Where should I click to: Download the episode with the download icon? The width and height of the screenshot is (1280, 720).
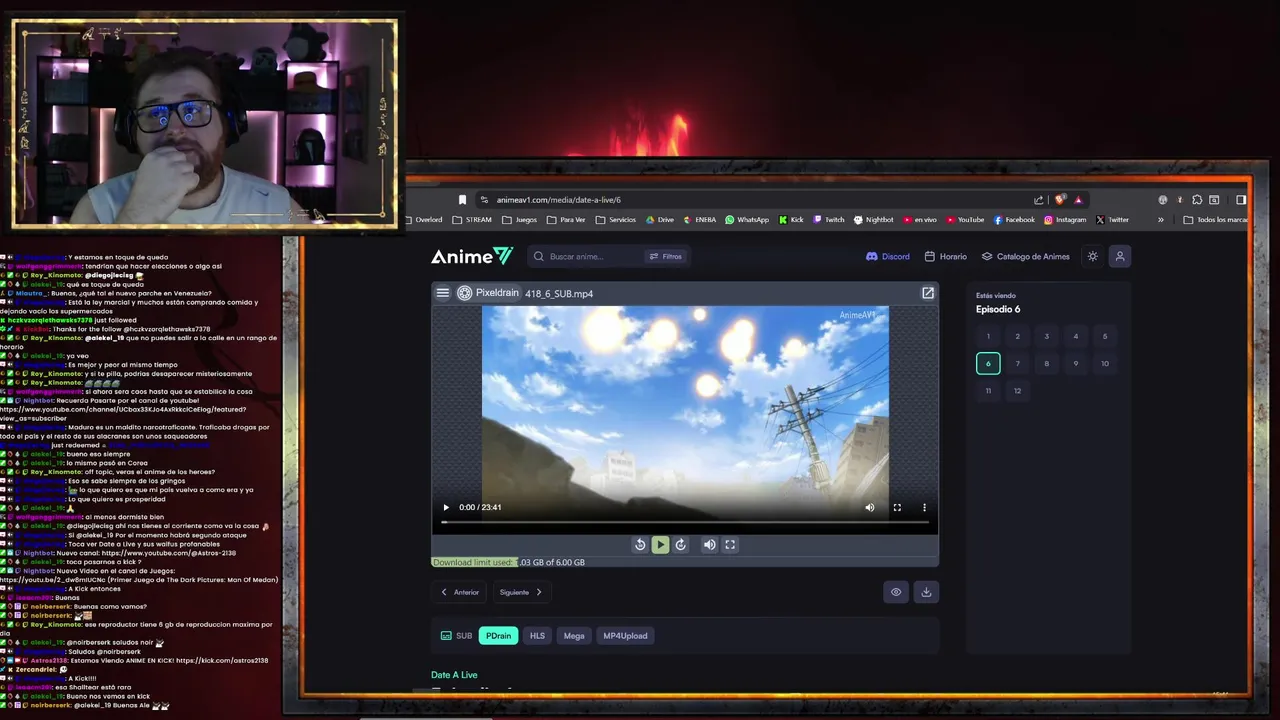926,592
